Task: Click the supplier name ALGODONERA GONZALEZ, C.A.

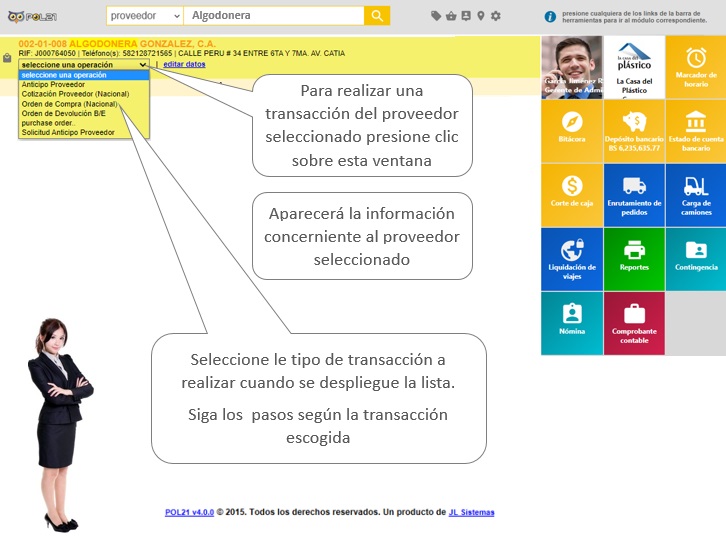Action: tap(142, 44)
